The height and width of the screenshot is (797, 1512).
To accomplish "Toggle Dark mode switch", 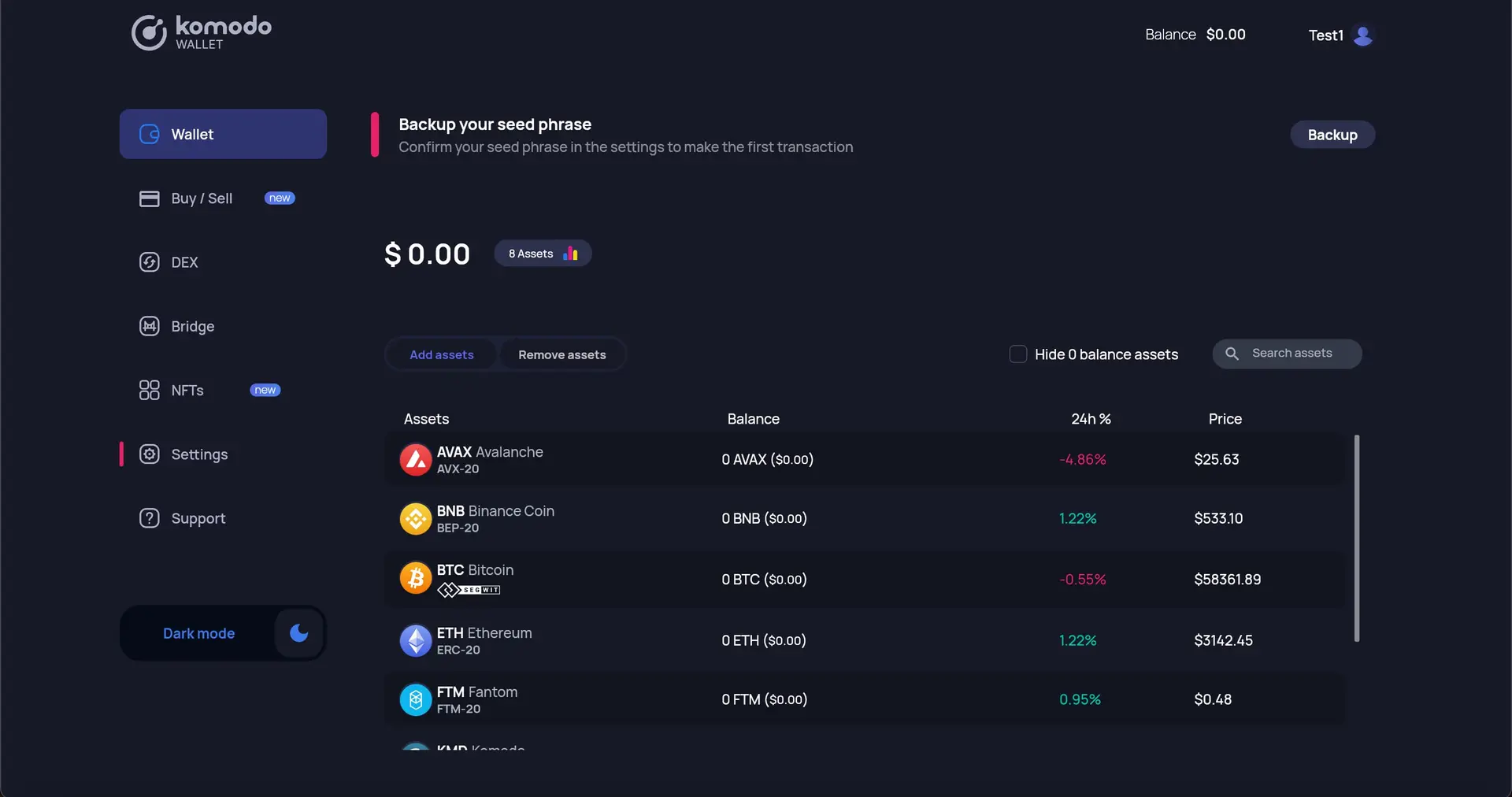I will 298,633.
